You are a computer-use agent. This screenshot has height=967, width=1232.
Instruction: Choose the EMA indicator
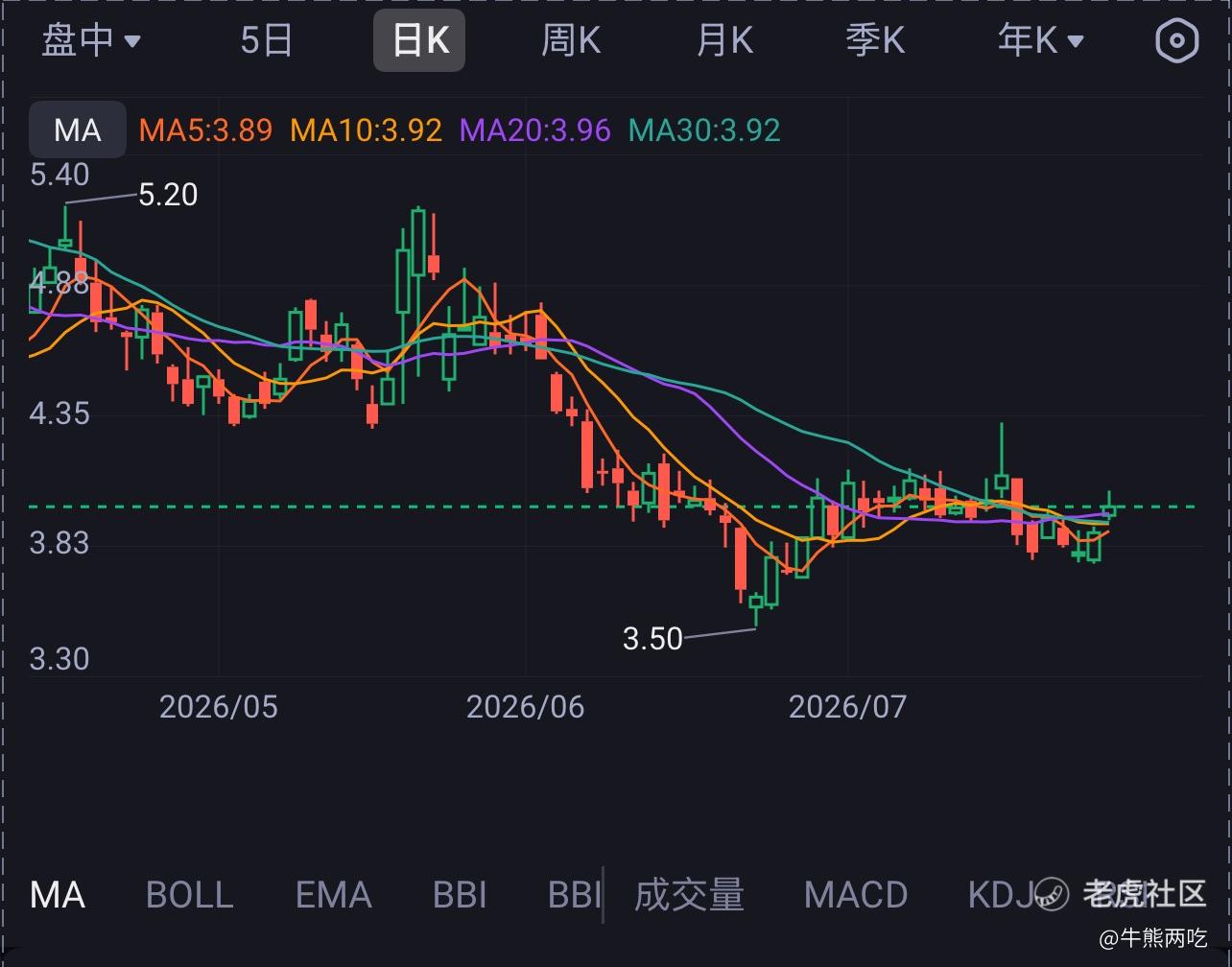click(333, 895)
